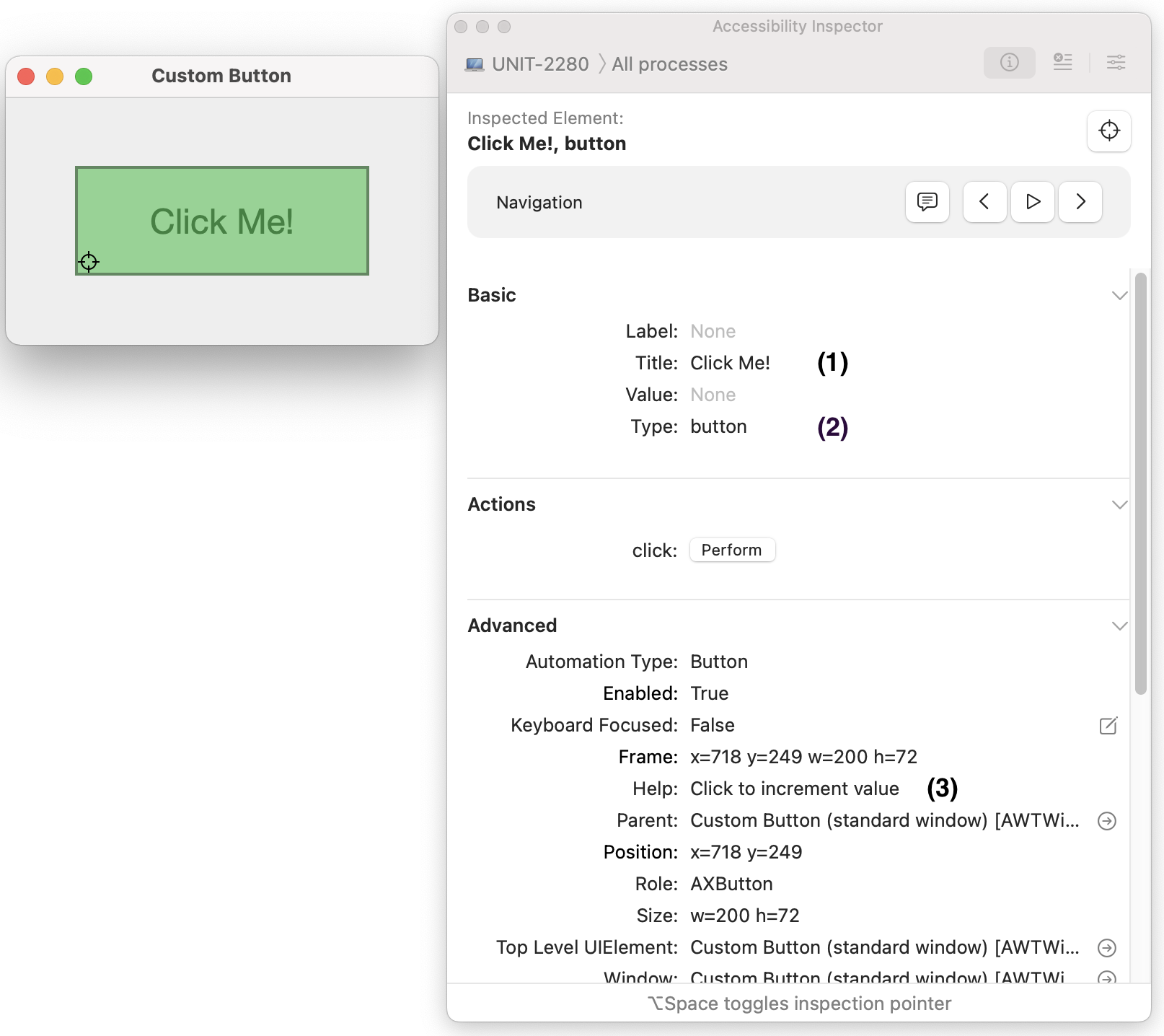Select All processes in target breadcrumb
Screen dimensions: 1164x1036
(x=669, y=64)
